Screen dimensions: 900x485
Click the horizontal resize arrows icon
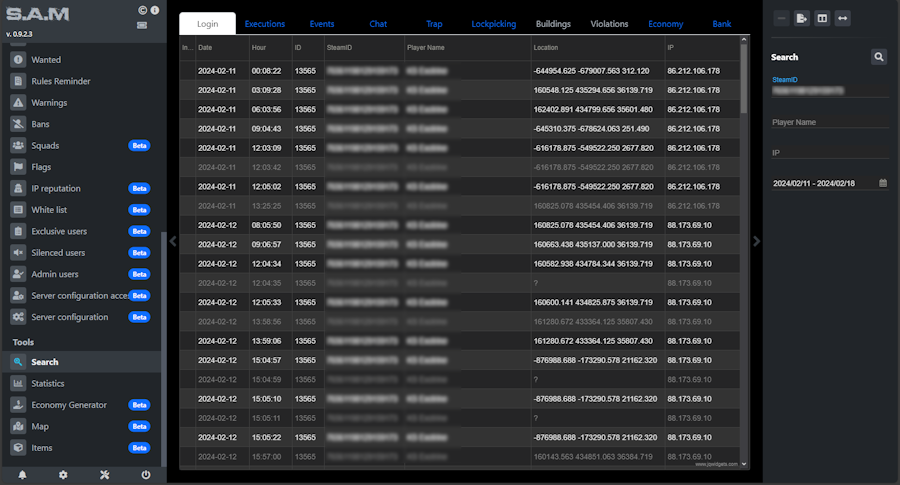pos(844,18)
